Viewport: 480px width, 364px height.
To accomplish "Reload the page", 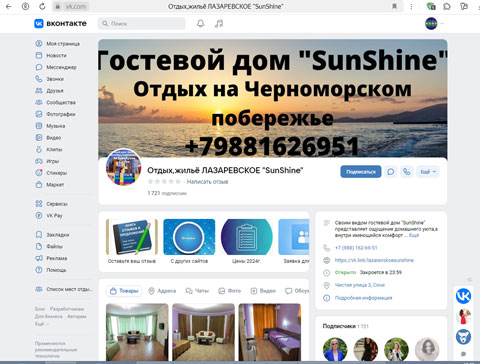I will (x=42, y=6).
